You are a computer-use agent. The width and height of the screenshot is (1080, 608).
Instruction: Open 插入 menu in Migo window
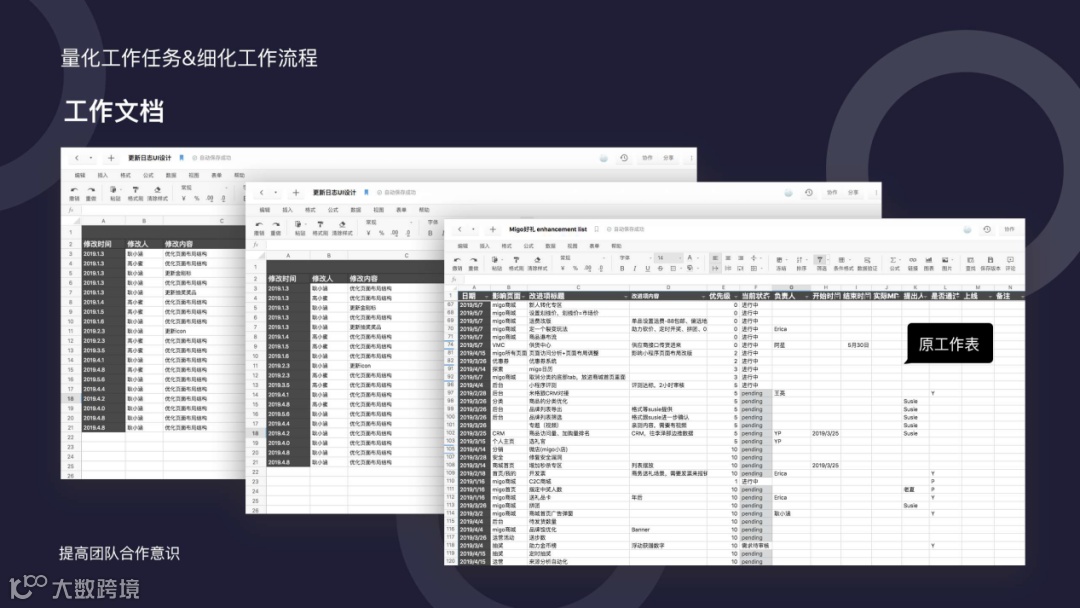coord(485,246)
